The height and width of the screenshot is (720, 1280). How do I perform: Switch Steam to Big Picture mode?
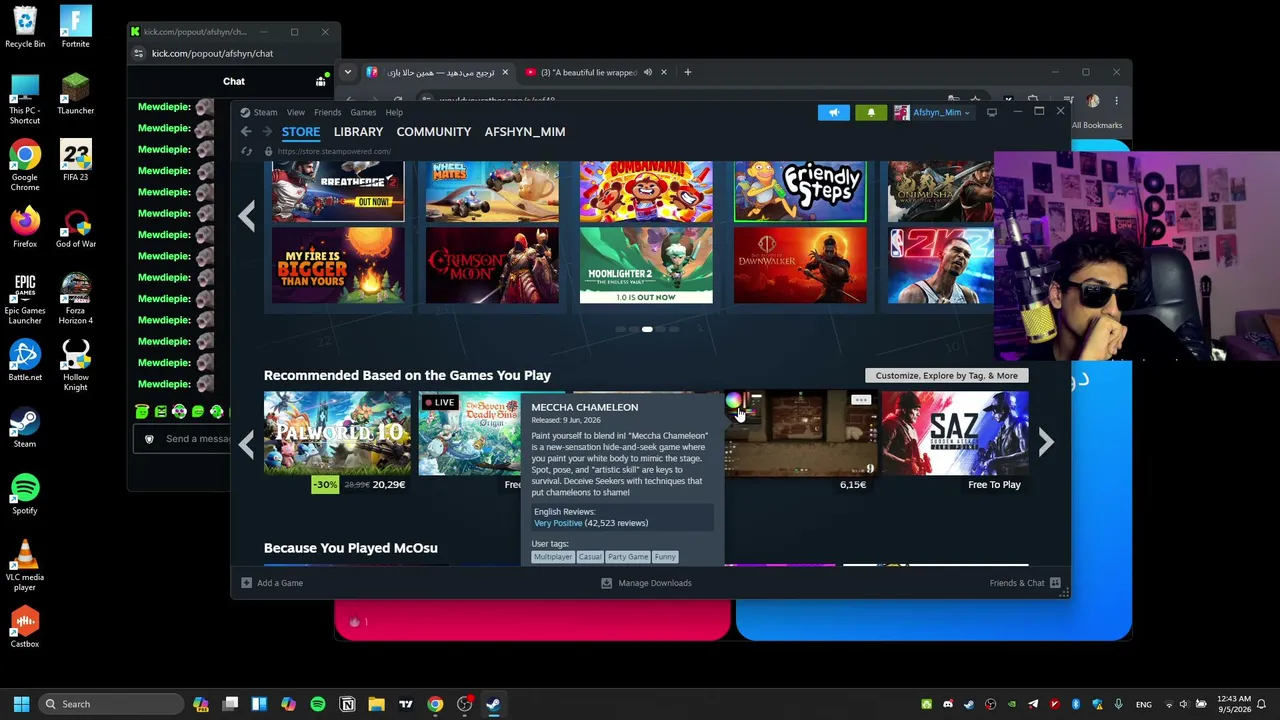(992, 112)
